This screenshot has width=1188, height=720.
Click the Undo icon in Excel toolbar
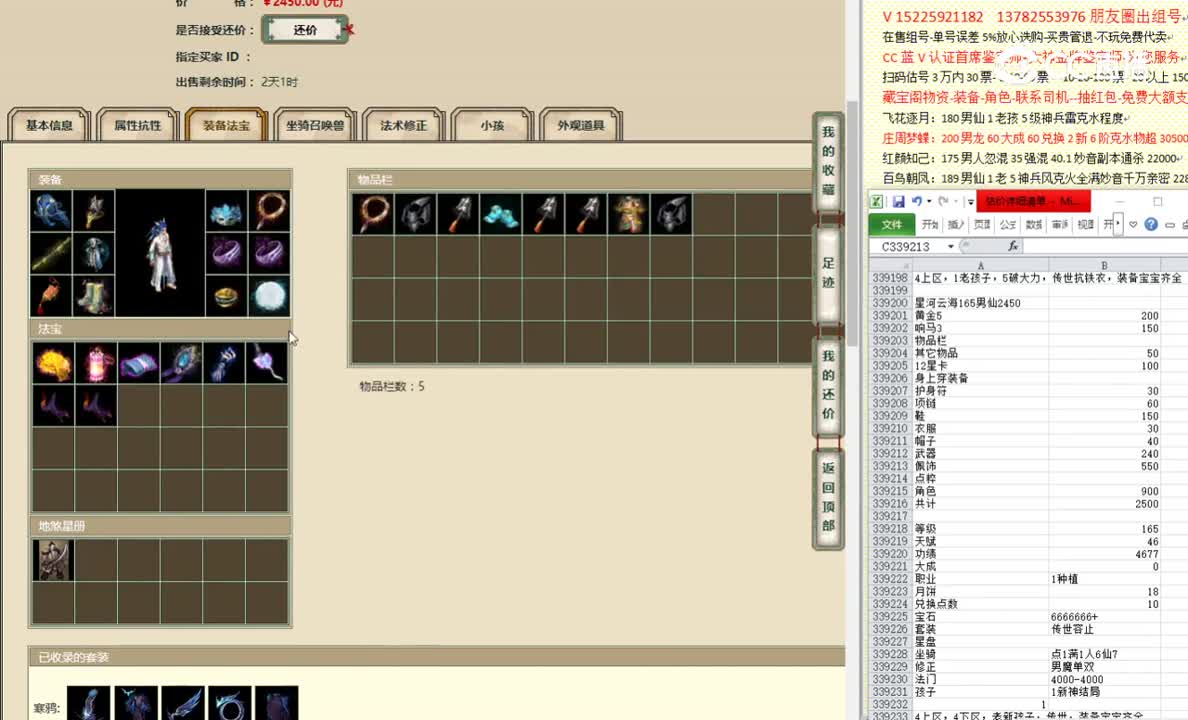click(917, 201)
